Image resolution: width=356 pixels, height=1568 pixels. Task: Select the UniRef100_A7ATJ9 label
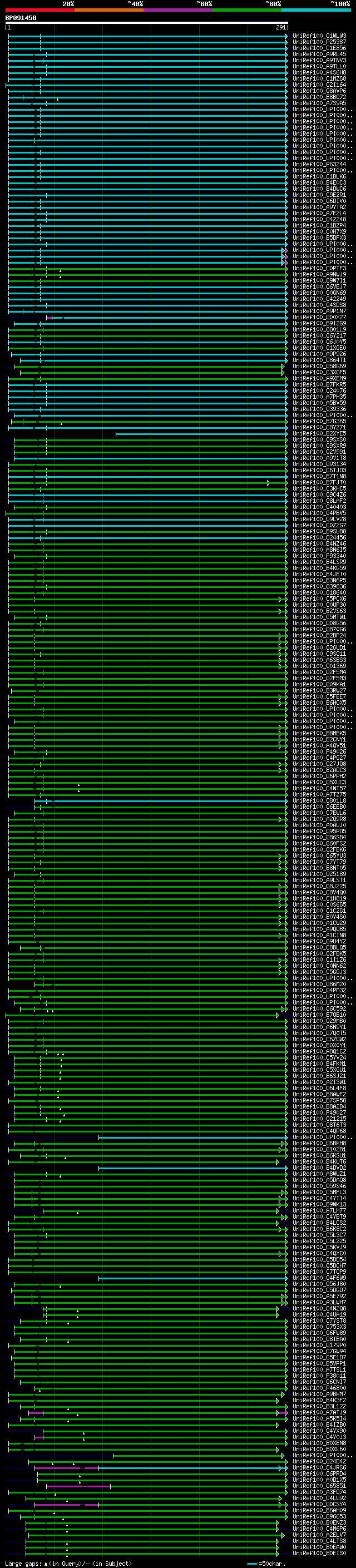[x=319, y=1412]
